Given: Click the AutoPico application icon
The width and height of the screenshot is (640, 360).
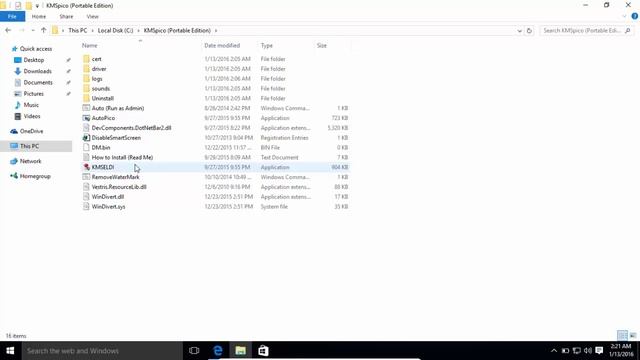Looking at the screenshot, I should 86,118.
